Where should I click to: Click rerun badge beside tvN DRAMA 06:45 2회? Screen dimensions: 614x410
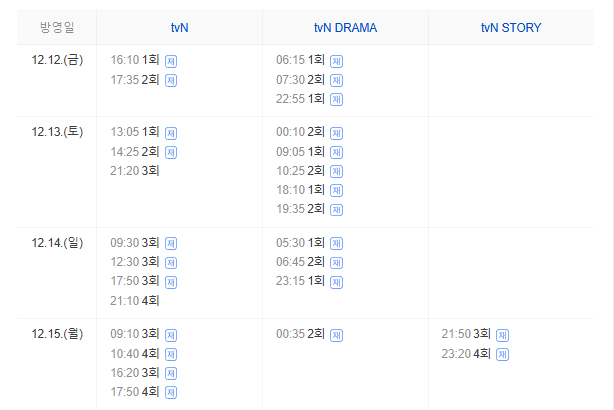pos(336,262)
